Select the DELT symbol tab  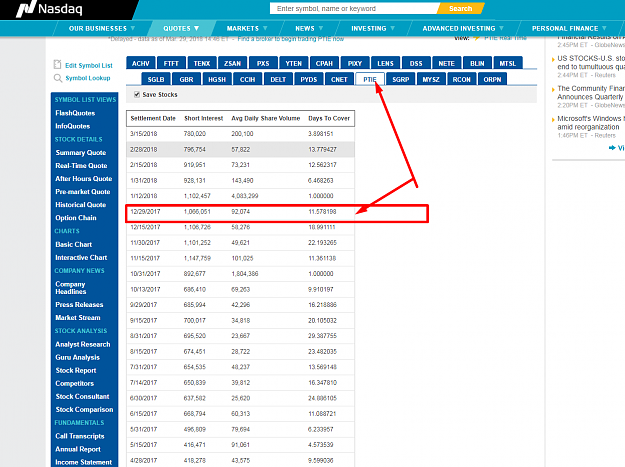click(x=278, y=79)
